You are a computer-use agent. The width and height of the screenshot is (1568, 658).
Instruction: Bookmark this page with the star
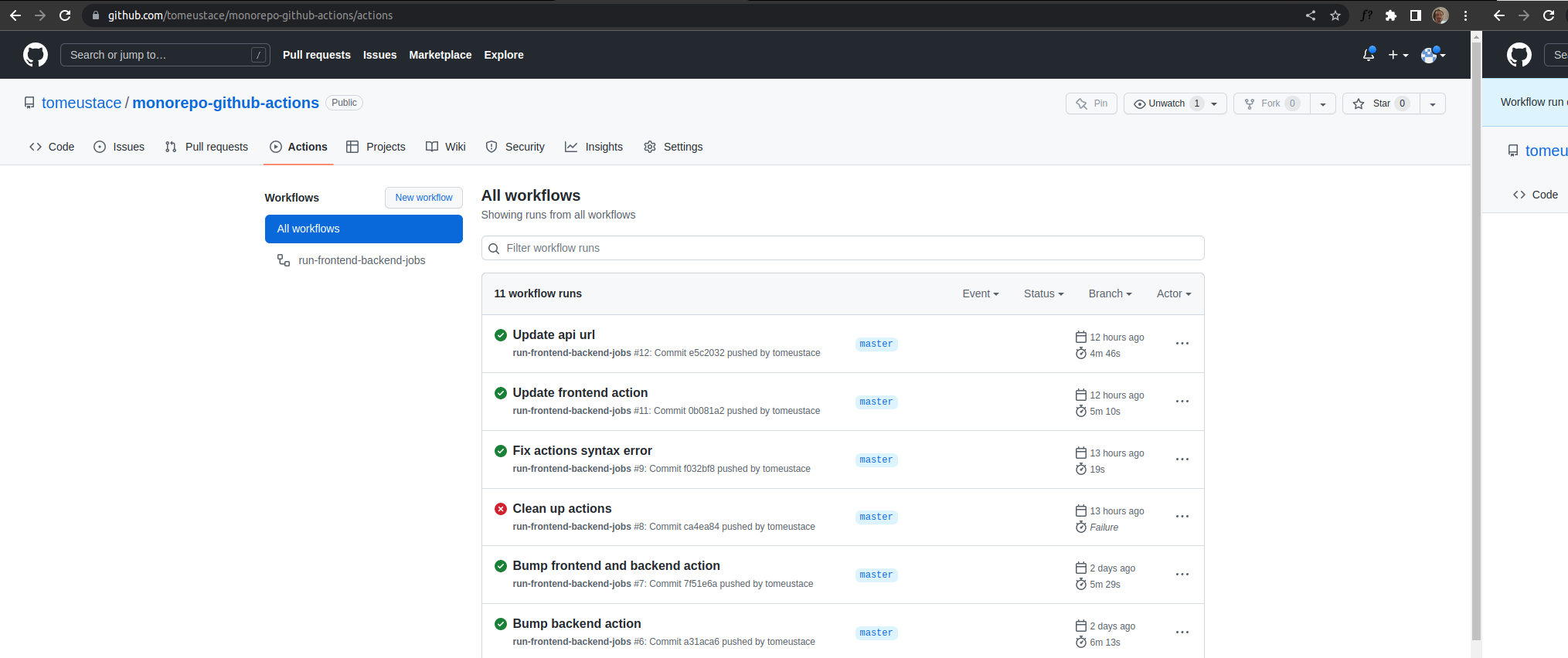pos(1335,15)
